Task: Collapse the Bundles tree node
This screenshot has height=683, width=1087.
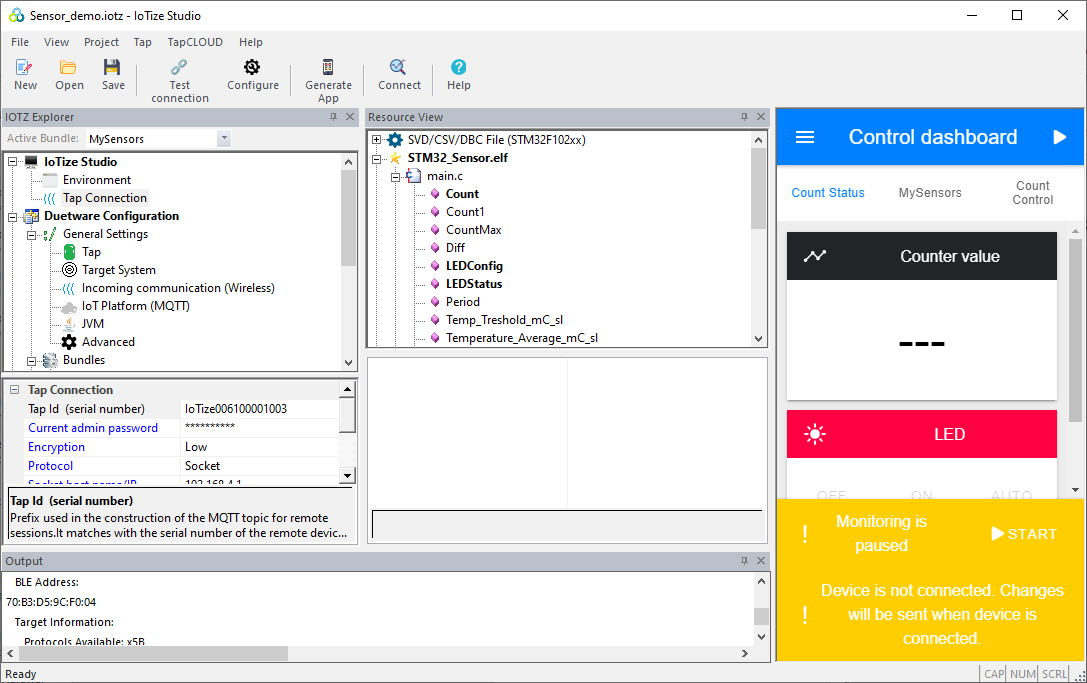Action: tap(31, 361)
